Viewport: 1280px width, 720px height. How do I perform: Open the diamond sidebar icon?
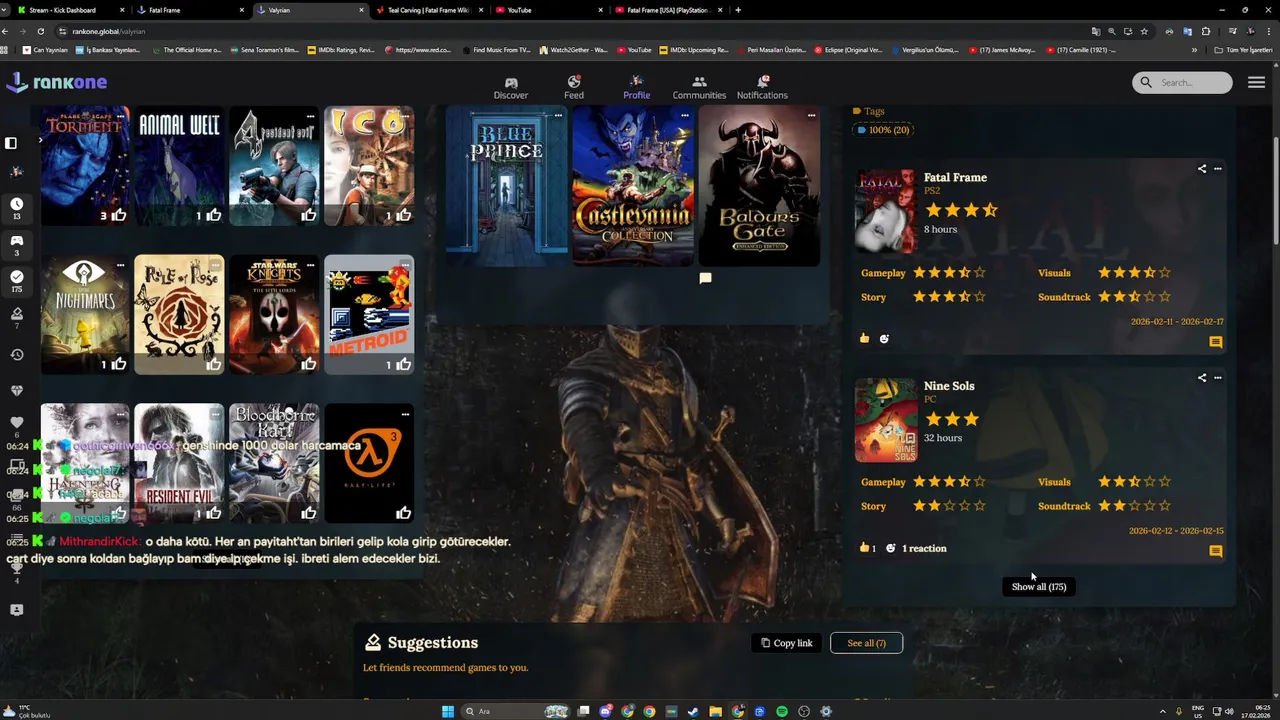pos(16,391)
